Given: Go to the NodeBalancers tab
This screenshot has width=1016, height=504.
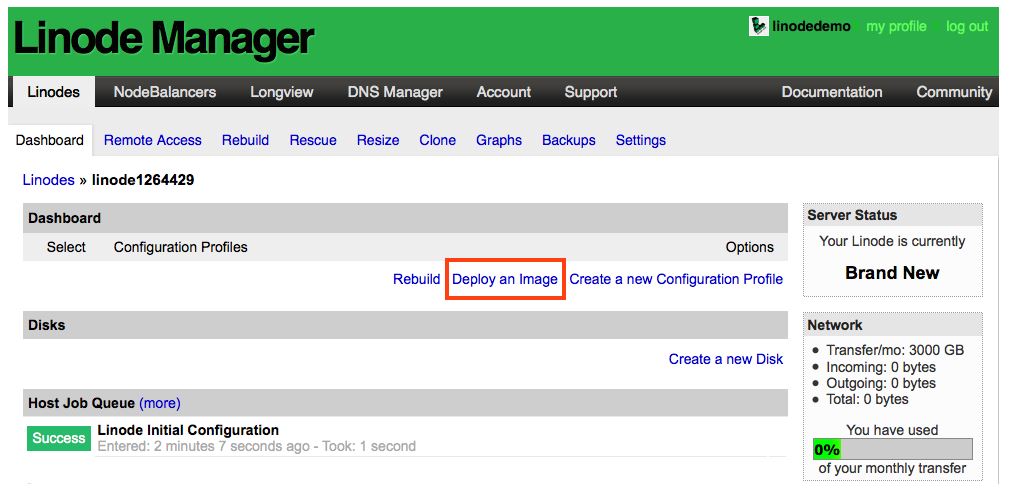Looking at the screenshot, I should point(165,92).
